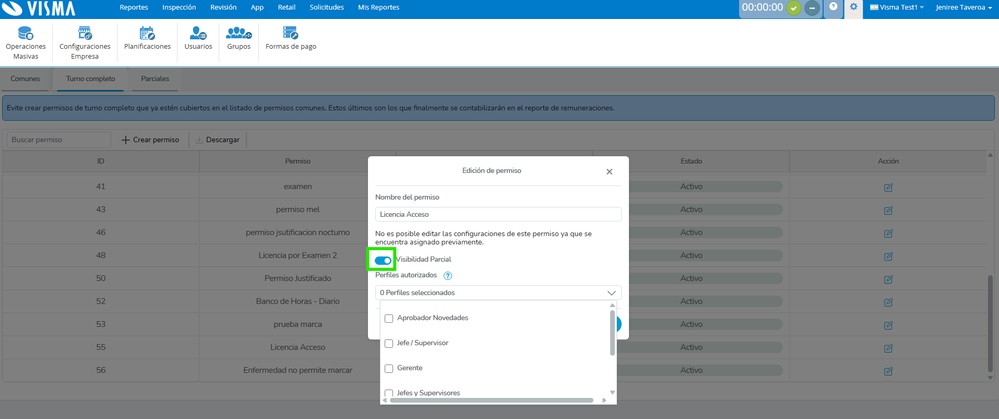Click the Descargar button

pos(218,140)
